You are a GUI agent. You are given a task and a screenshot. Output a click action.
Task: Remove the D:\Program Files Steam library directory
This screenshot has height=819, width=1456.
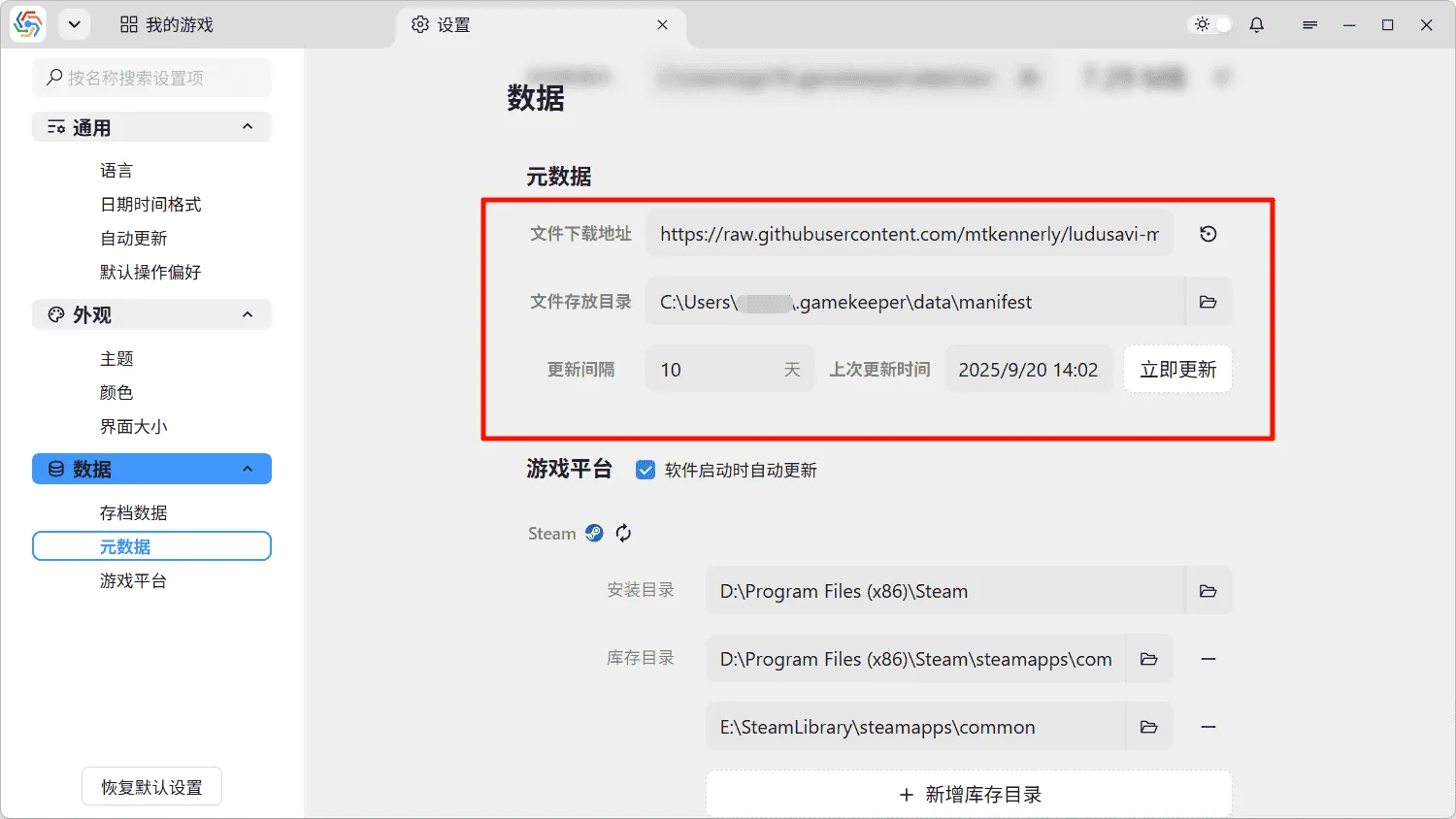pos(1208,659)
